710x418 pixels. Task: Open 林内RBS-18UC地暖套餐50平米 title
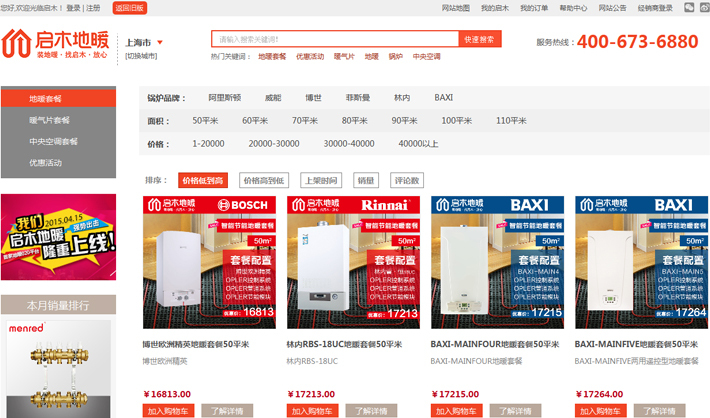tap(344, 344)
